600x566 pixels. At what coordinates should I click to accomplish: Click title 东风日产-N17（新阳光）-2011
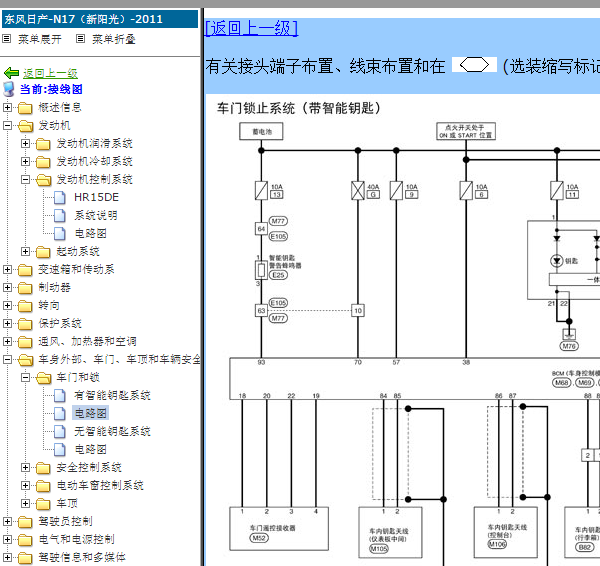click(83, 19)
